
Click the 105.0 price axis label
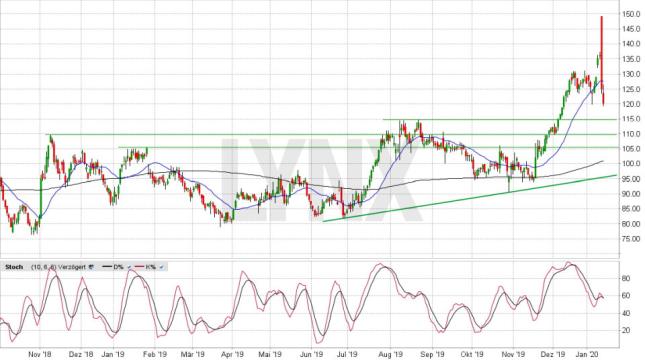630,149
